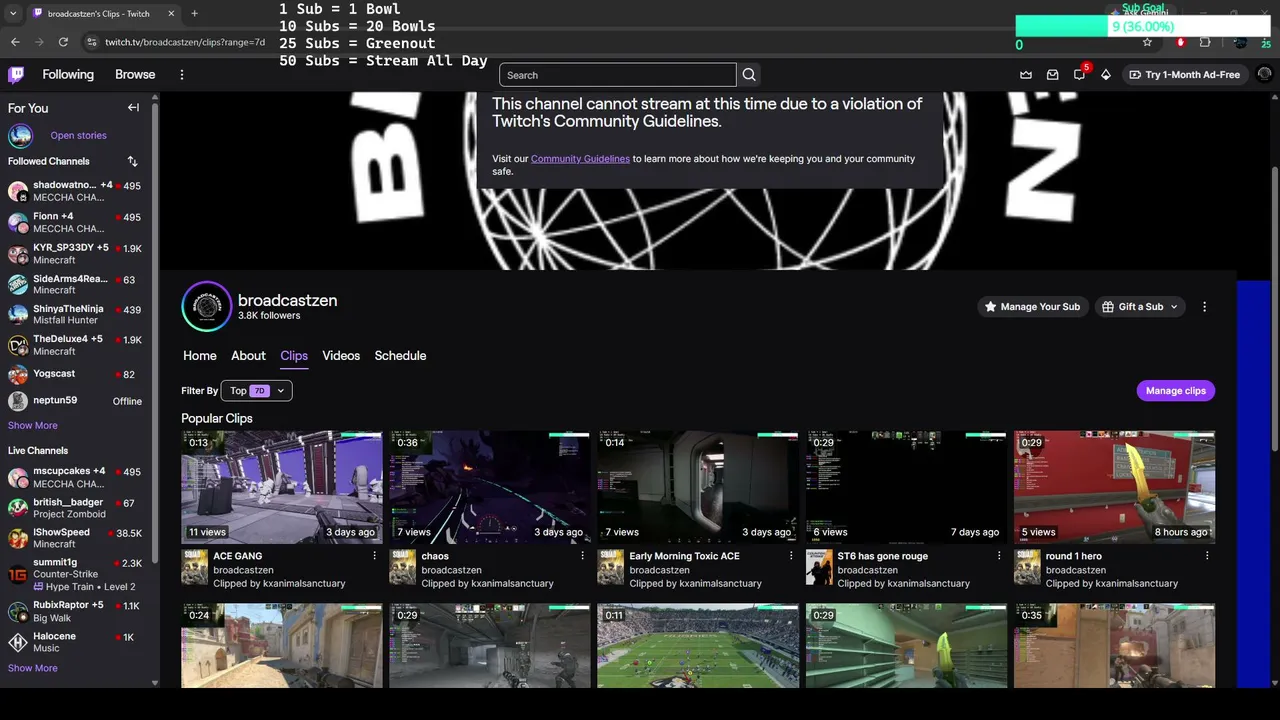Open options menu for ST6 has gone rouge clip
1280x720 pixels.
[x=999, y=556]
